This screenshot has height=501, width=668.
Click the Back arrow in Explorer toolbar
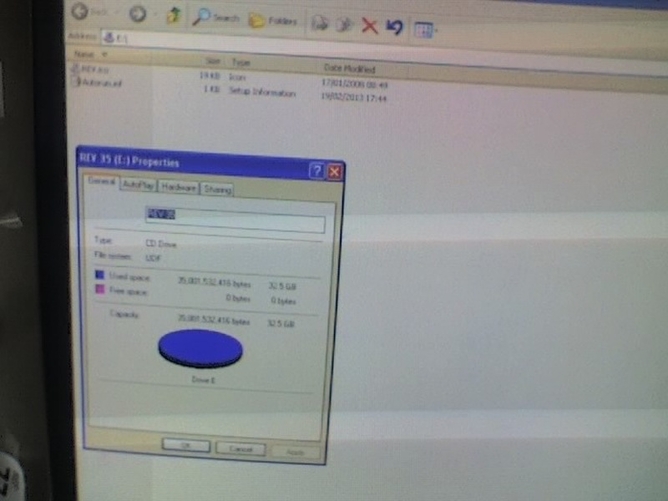click(x=80, y=11)
